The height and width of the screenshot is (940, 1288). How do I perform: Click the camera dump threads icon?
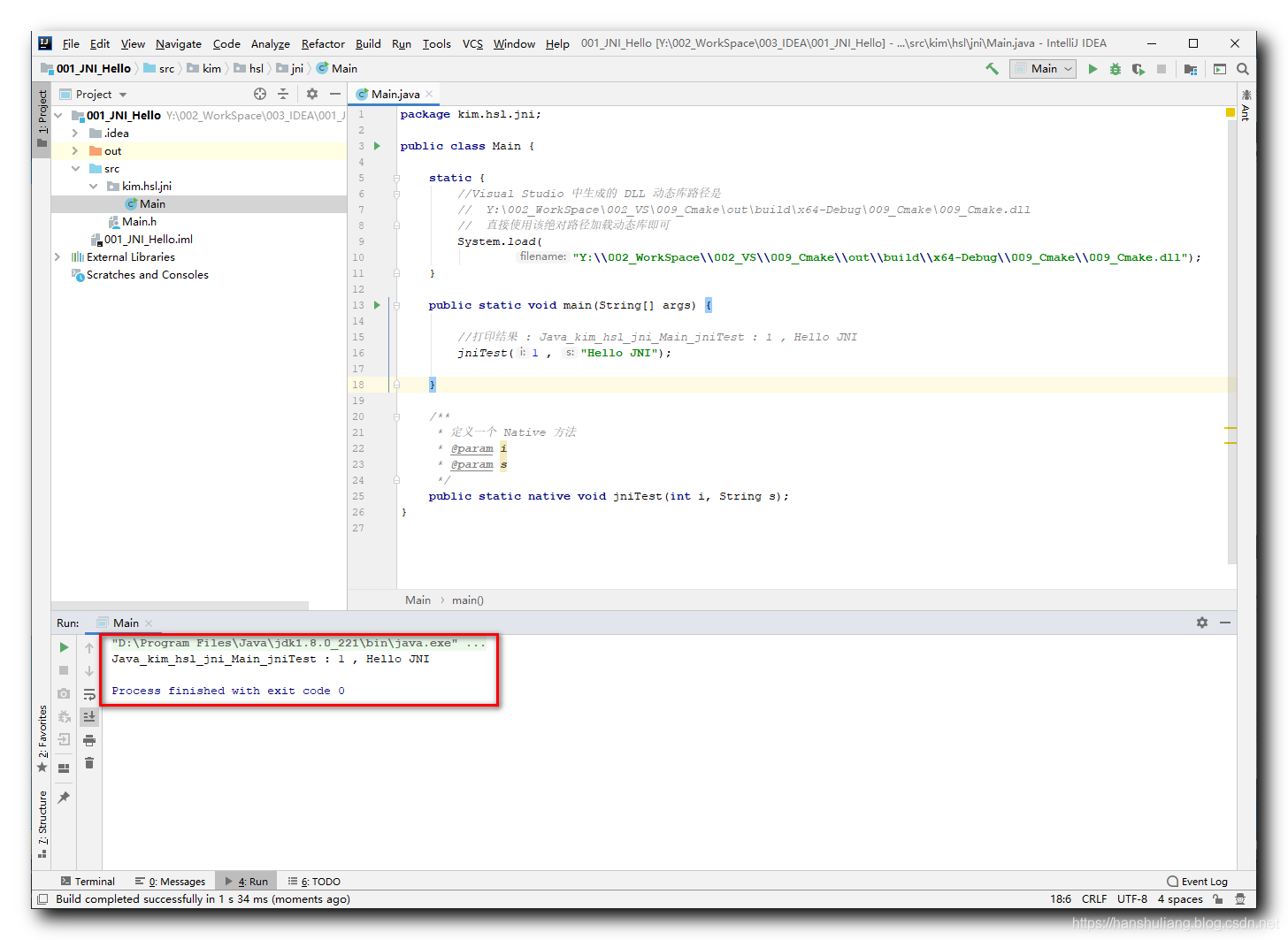tap(64, 693)
